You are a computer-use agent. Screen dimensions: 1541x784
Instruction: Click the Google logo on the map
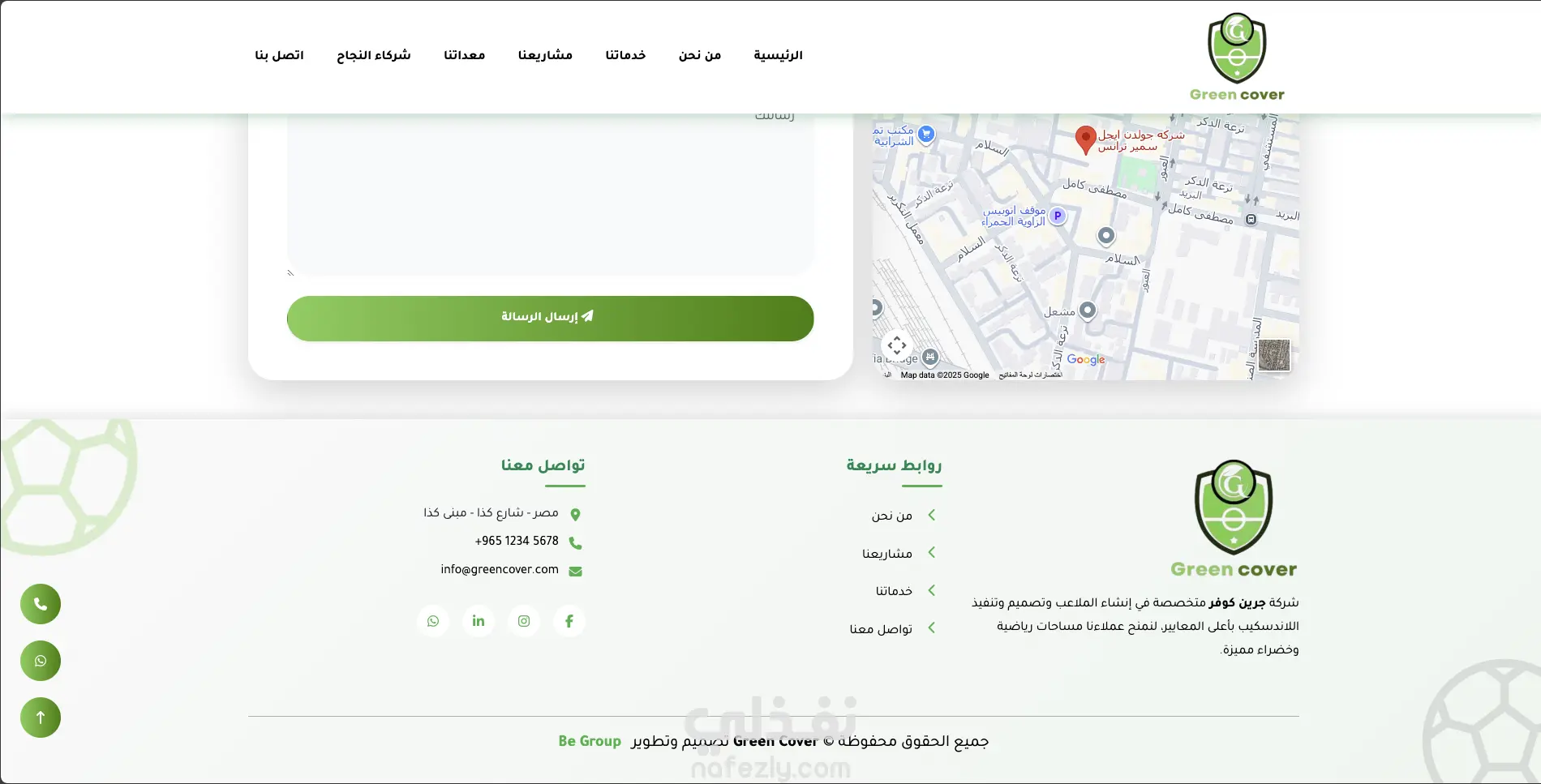coord(1086,359)
